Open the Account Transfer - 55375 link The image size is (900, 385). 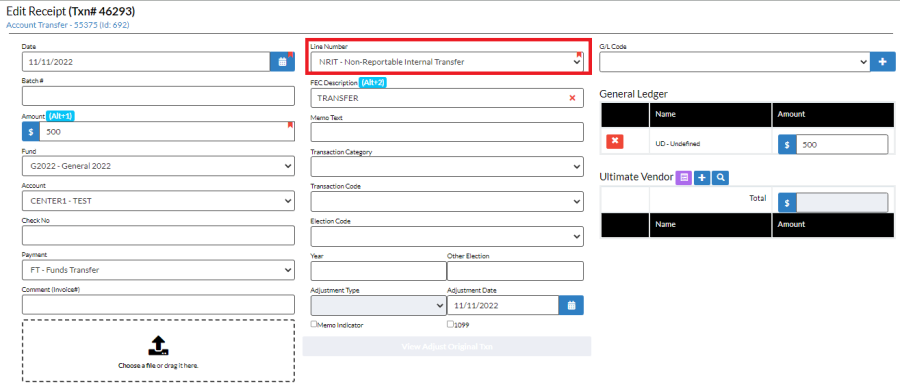[x=68, y=25]
